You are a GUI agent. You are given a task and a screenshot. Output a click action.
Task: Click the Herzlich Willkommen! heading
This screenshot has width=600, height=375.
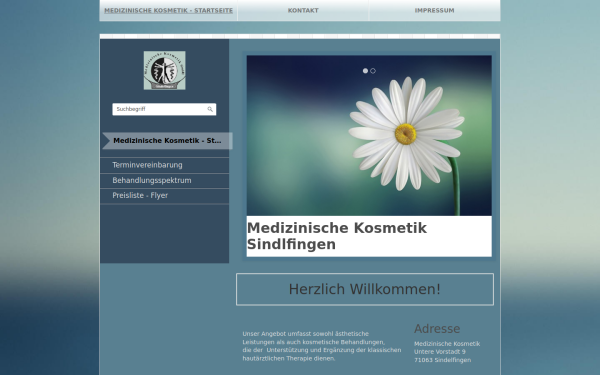pos(365,289)
